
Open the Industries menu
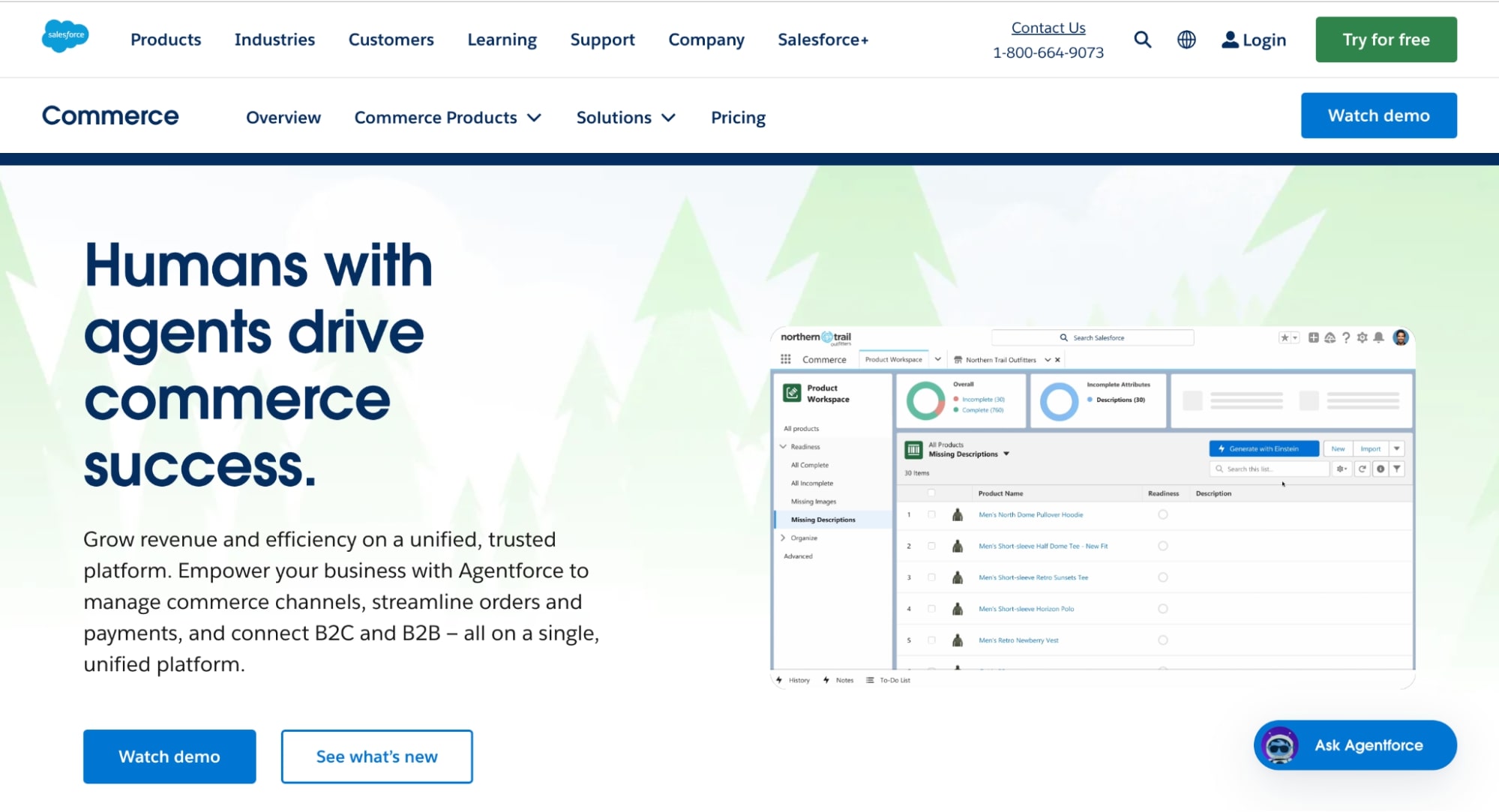coord(274,40)
